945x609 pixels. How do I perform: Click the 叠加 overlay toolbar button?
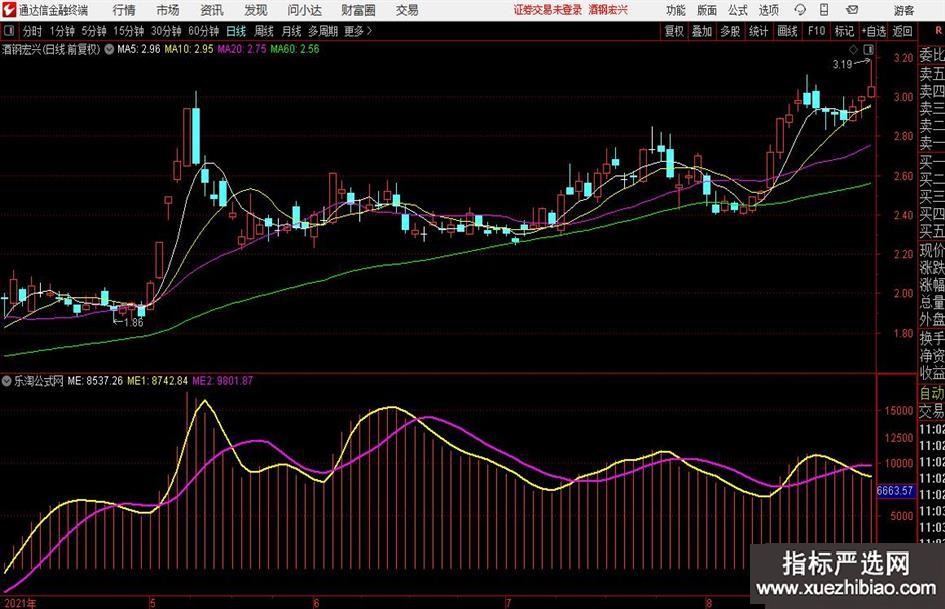click(x=702, y=31)
